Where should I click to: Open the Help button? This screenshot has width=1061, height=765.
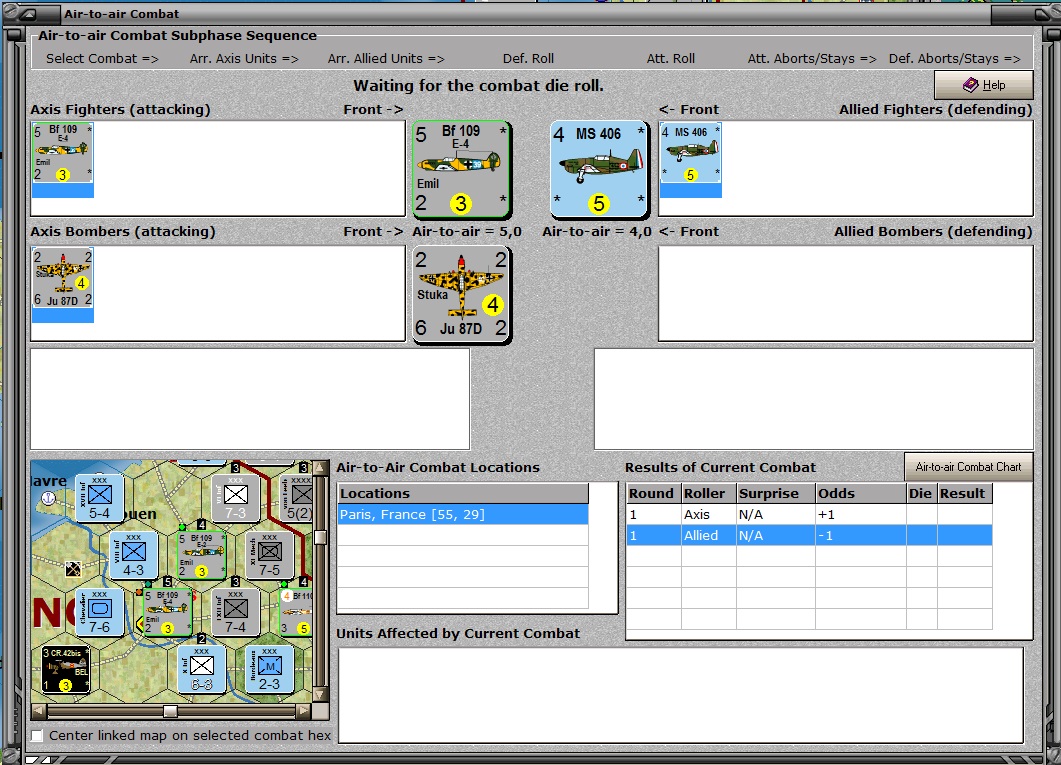coord(984,85)
